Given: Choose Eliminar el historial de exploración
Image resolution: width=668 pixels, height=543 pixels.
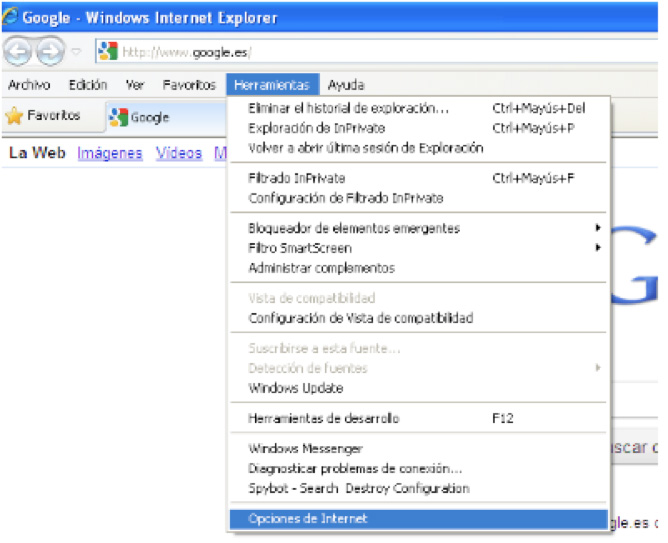Looking at the screenshot, I should [x=418, y=108].
